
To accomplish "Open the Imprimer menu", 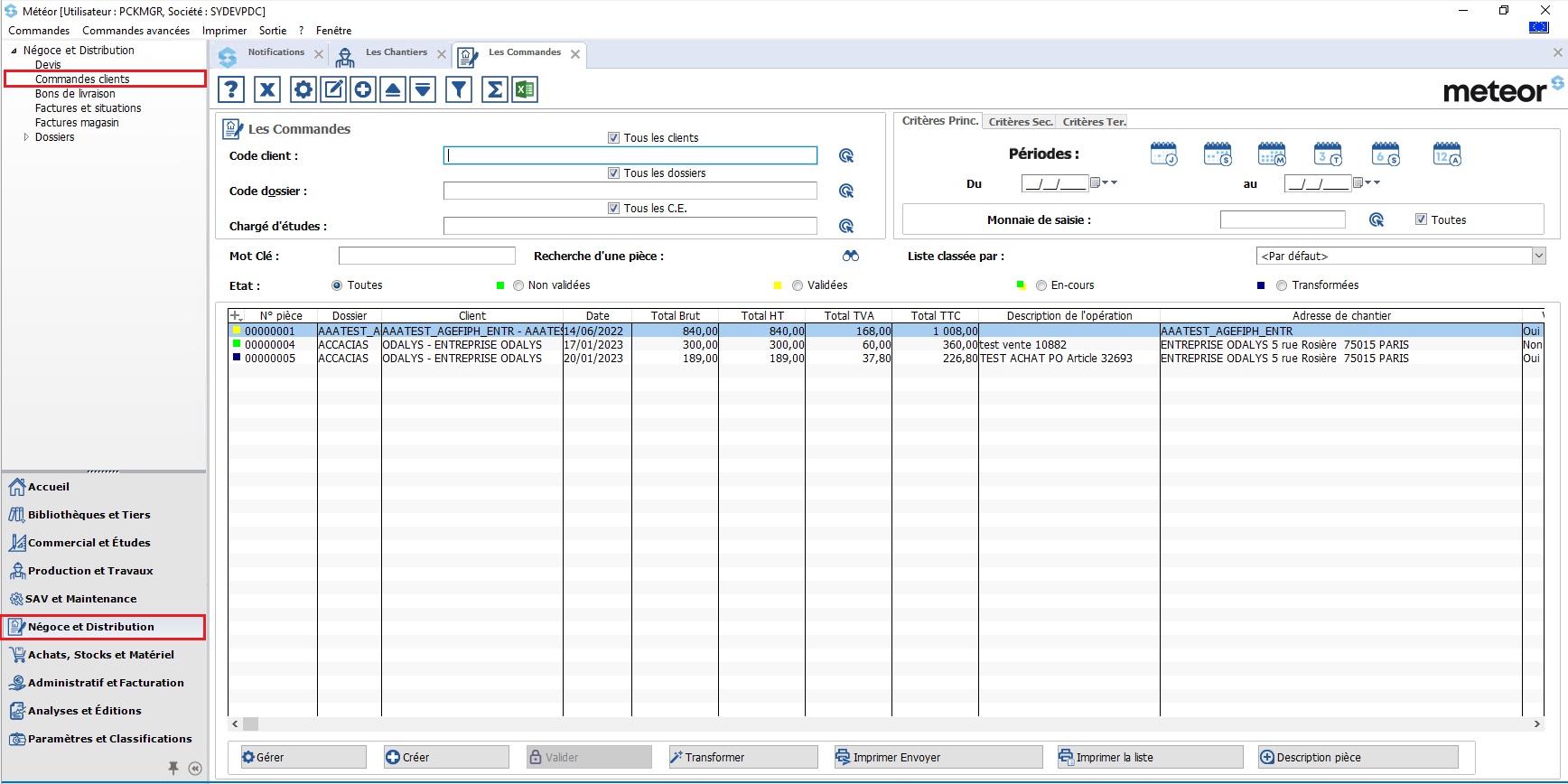I will click(x=224, y=31).
